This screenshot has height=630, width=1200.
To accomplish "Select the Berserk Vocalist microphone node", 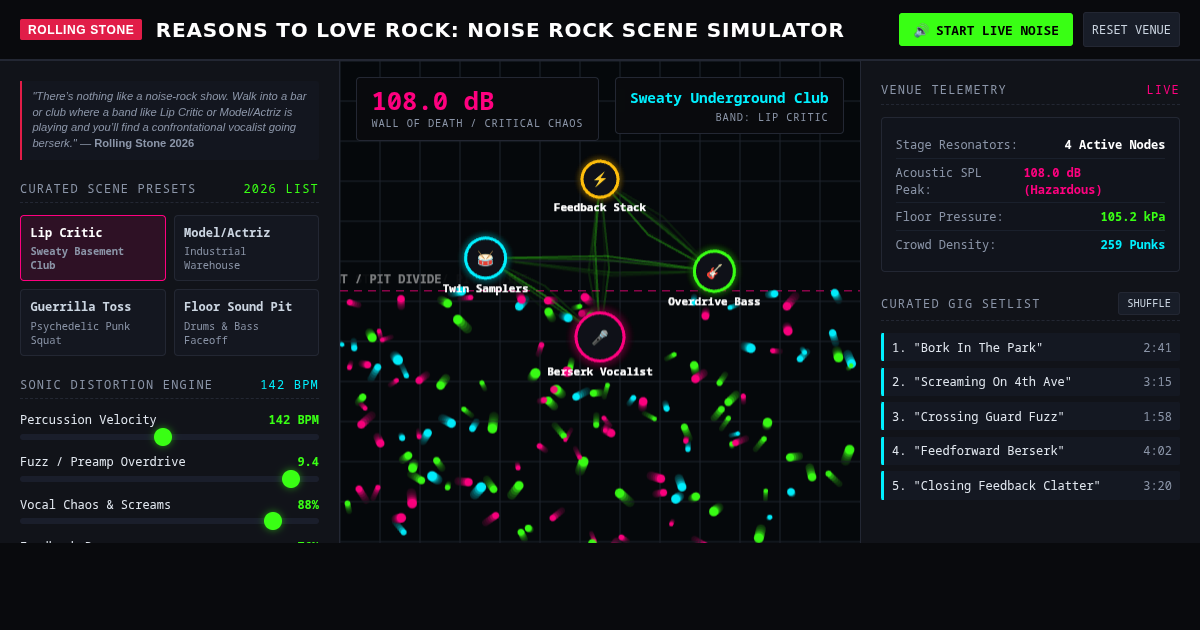I will coord(600,337).
